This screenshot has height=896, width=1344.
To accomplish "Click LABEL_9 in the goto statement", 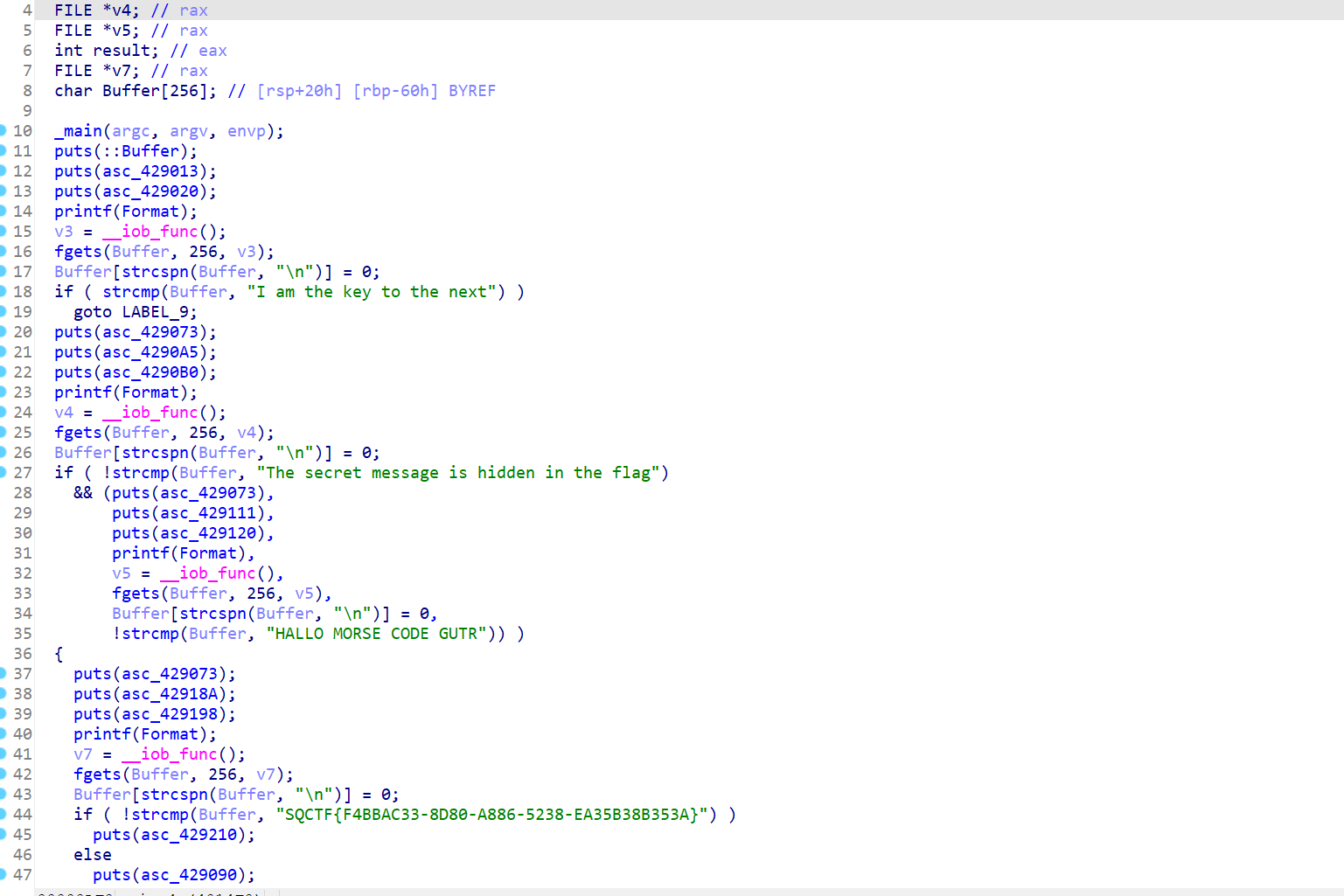I will (155, 312).
